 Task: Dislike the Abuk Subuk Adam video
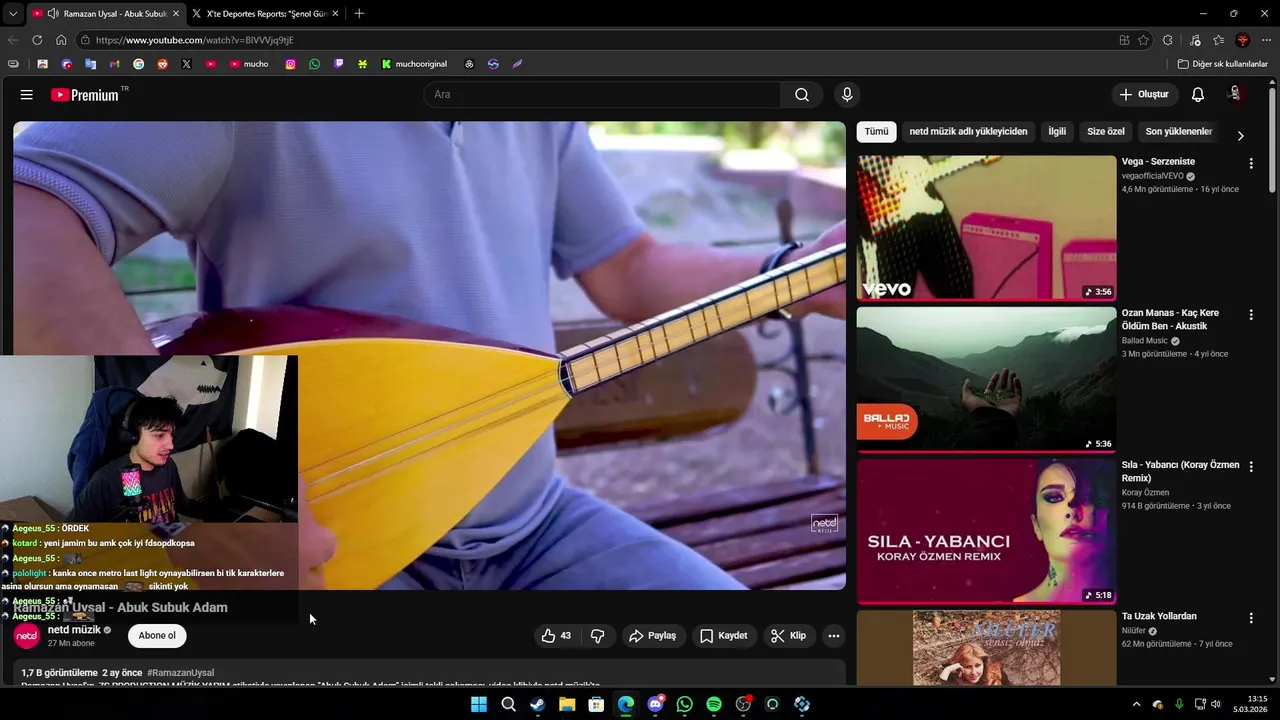(x=598, y=636)
